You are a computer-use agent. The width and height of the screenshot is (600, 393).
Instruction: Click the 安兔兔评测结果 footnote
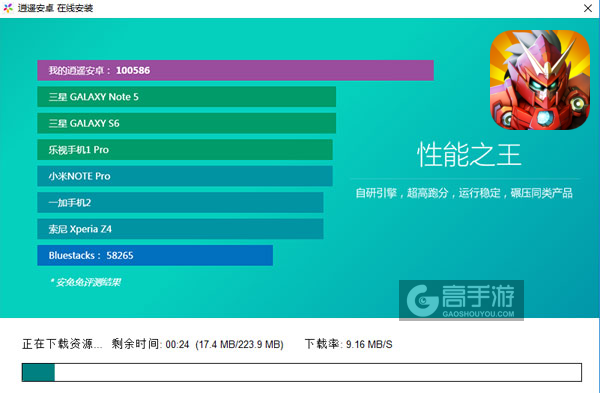(x=85, y=282)
